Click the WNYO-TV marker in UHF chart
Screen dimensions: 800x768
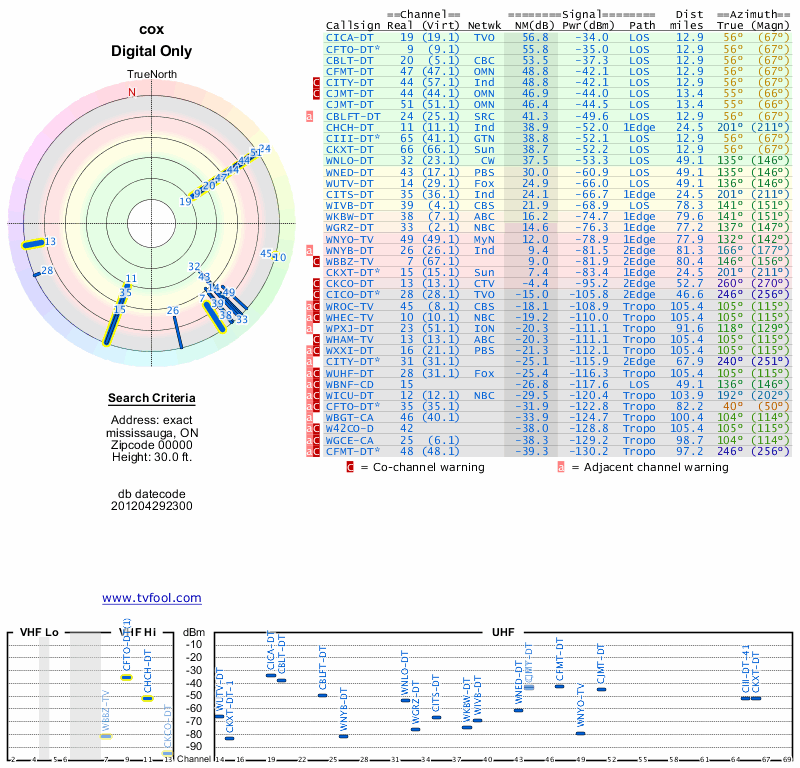(x=580, y=733)
